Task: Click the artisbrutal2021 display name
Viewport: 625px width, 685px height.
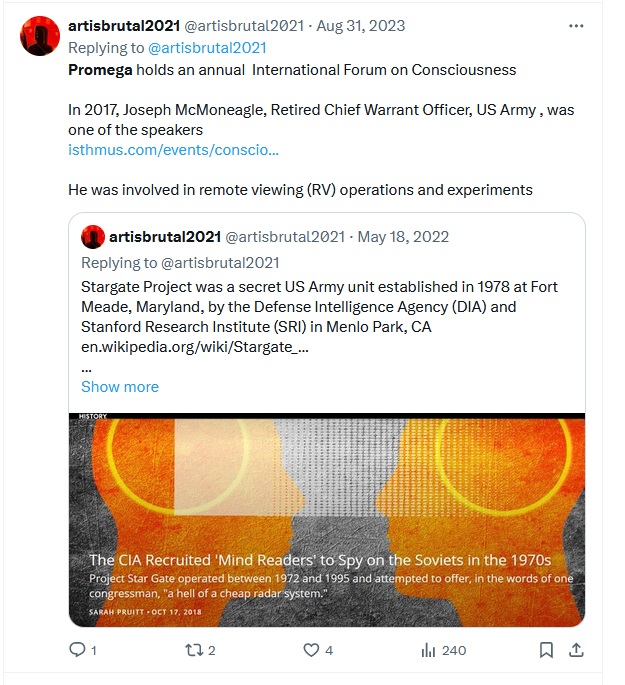Action: pos(124,26)
